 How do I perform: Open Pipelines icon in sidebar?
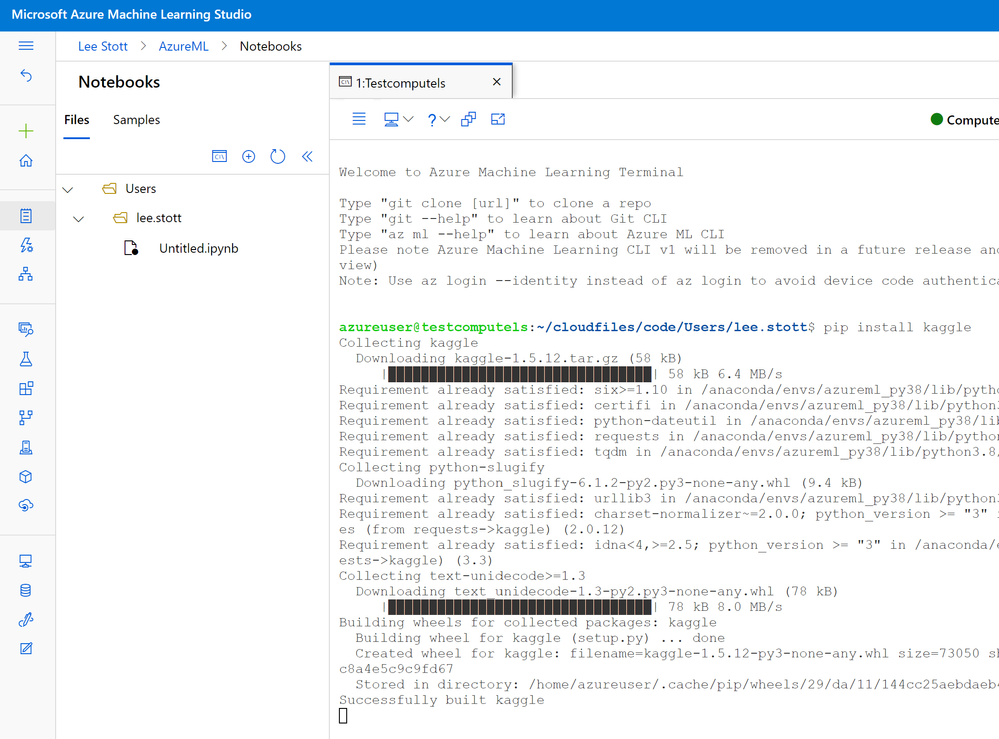[x=26, y=418]
